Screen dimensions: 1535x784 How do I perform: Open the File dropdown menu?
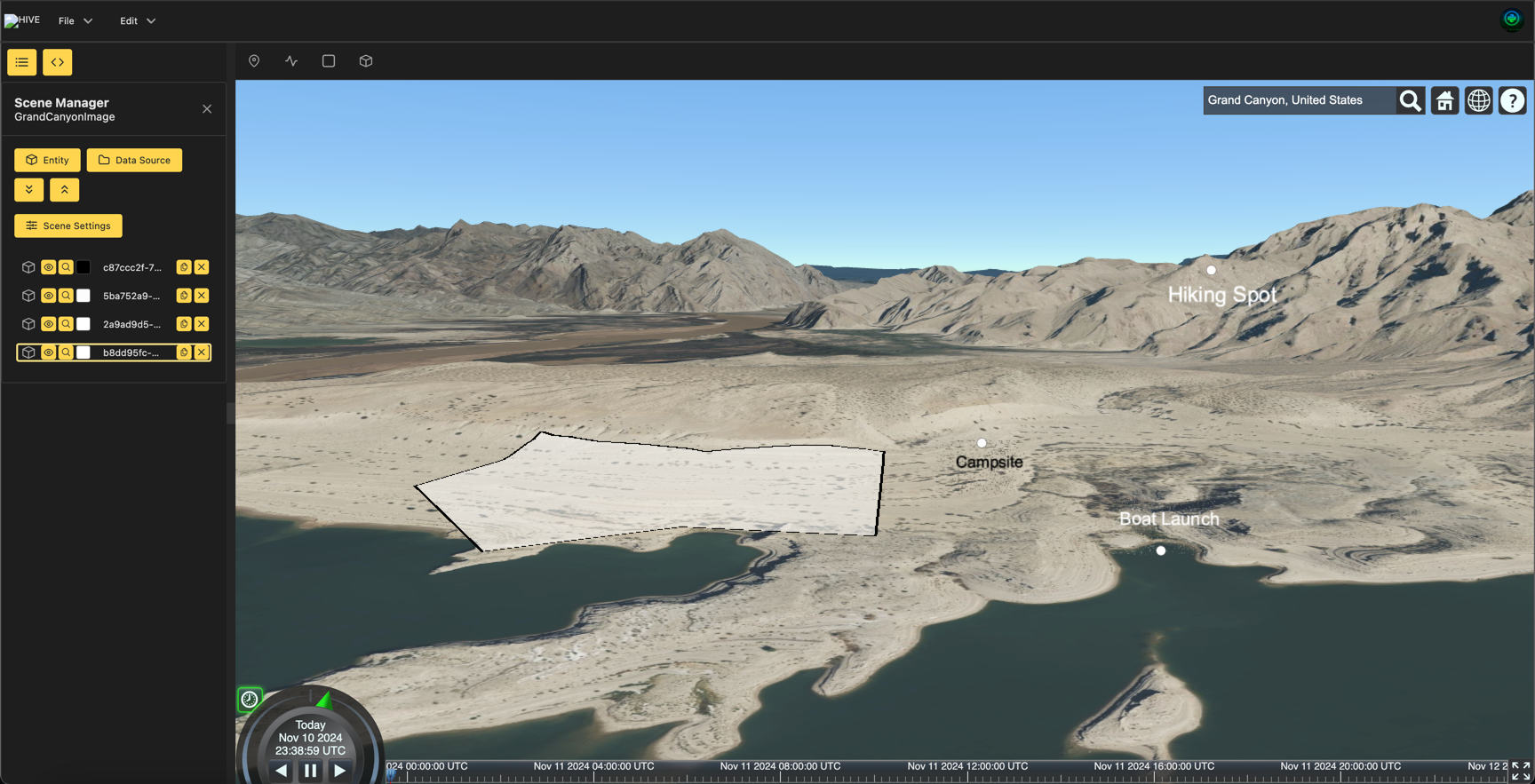tap(76, 20)
